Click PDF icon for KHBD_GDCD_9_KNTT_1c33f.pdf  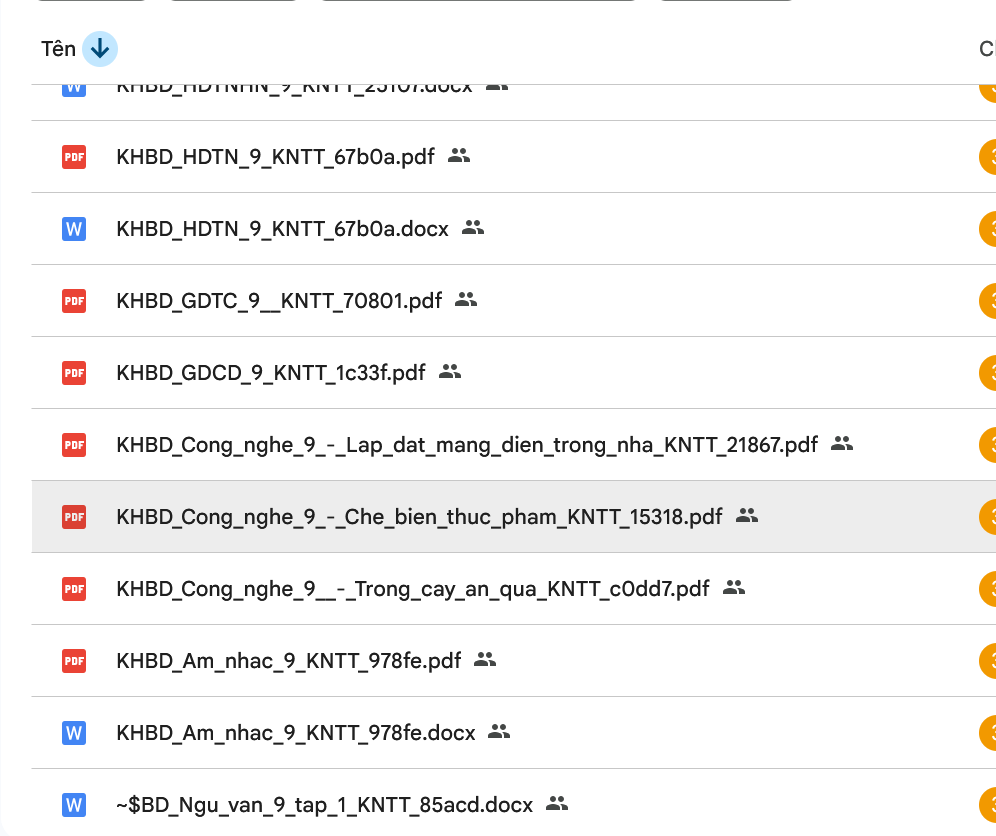pyautogui.click(x=74, y=372)
